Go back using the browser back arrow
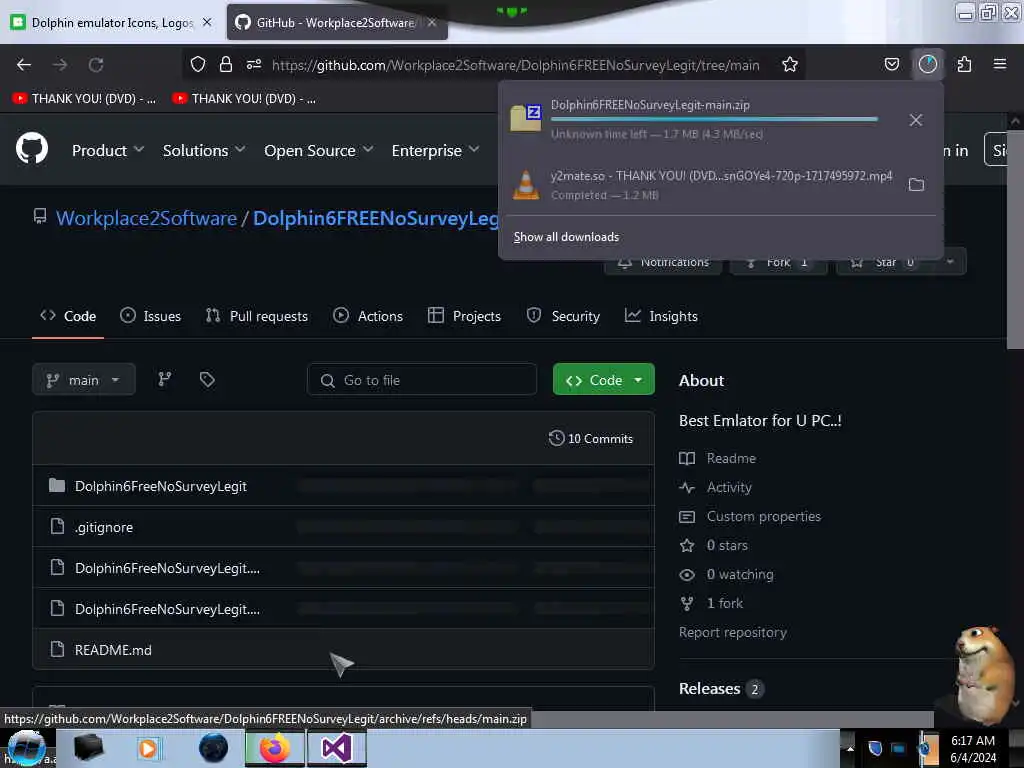 (24, 65)
